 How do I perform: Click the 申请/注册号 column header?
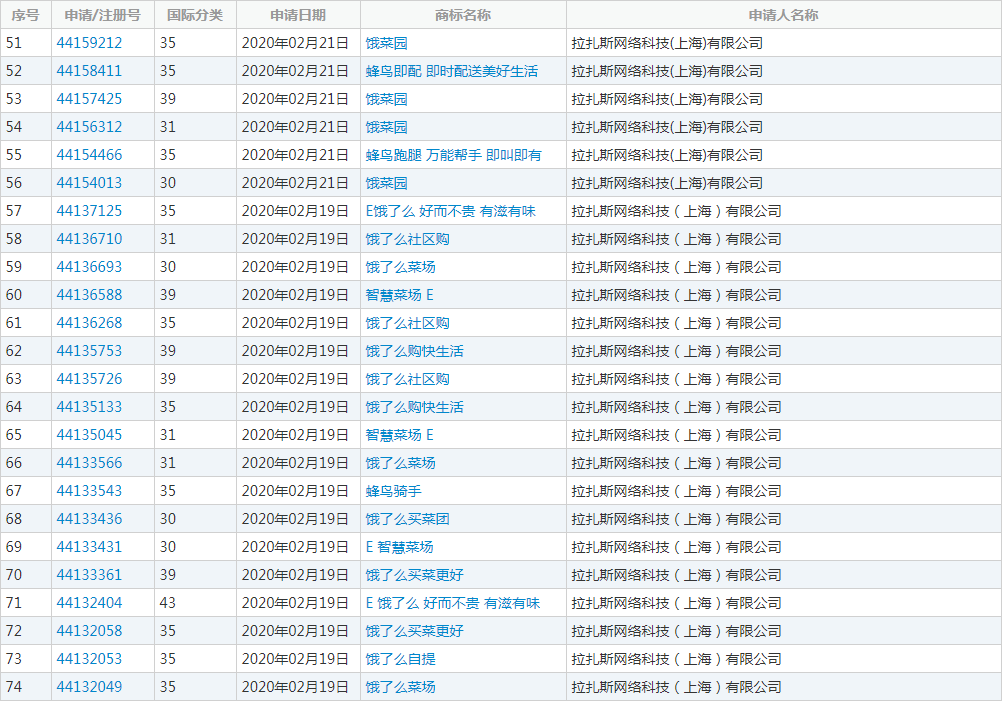point(103,15)
